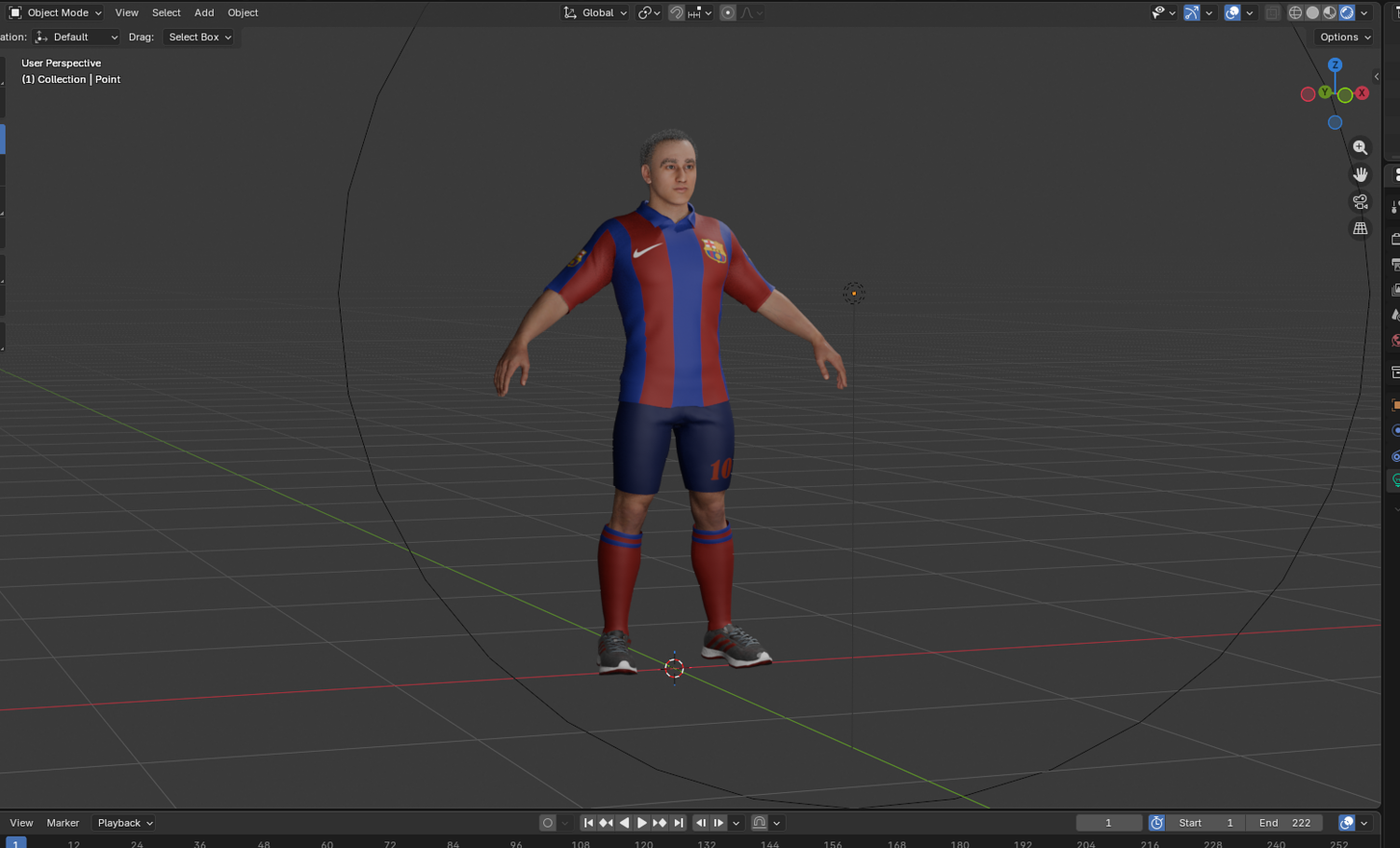Switch to material preview shading

tap(1329, 13)
